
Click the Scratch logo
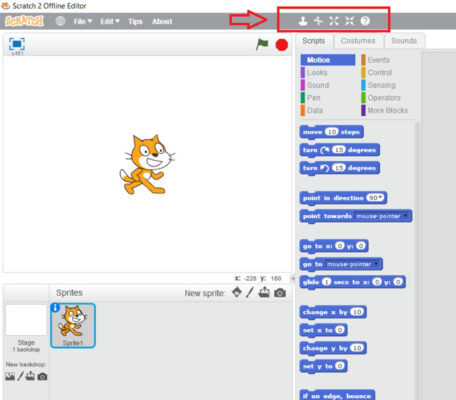tap(24, 21)
